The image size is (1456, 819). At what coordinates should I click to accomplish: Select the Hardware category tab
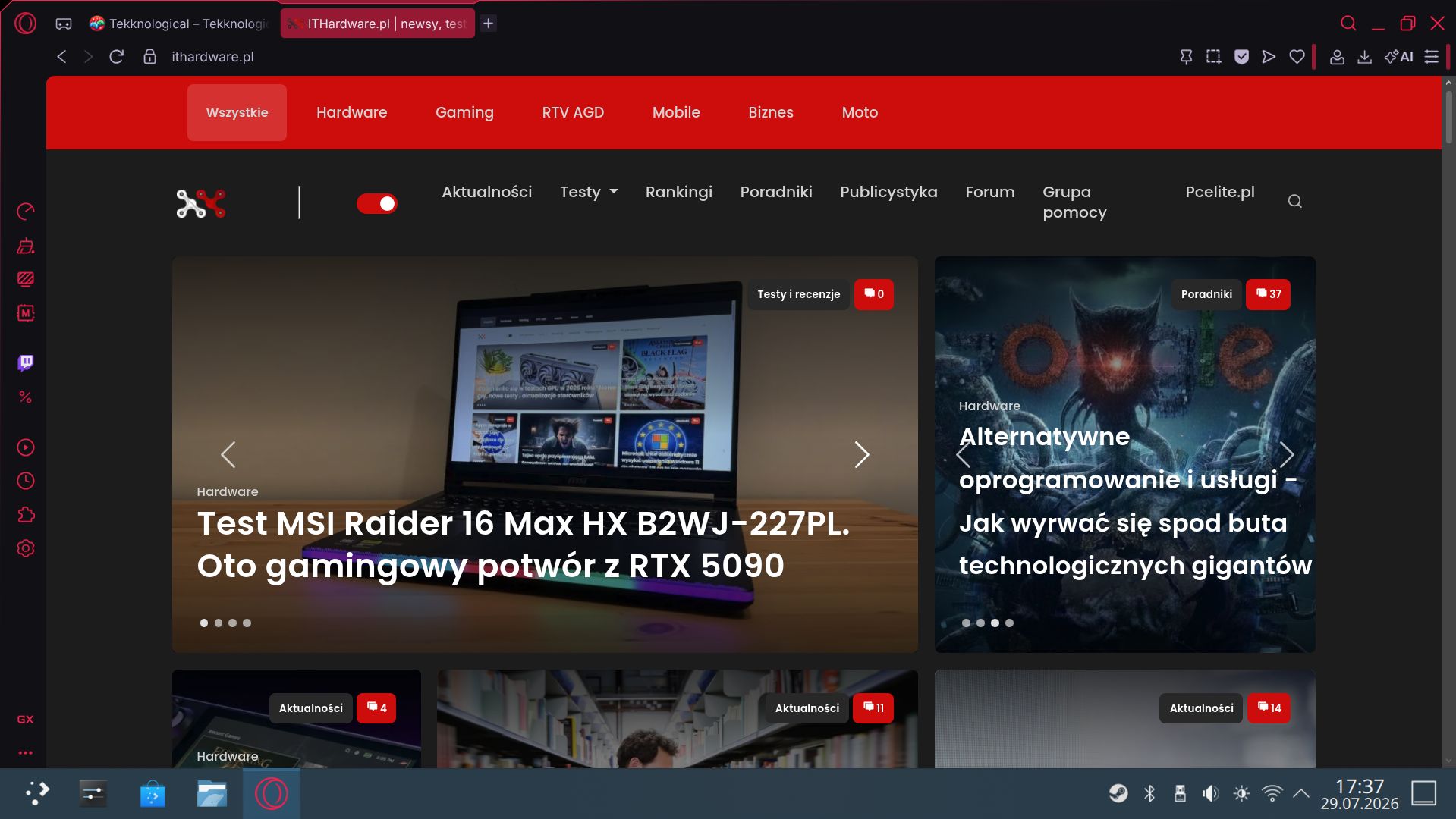352,112
